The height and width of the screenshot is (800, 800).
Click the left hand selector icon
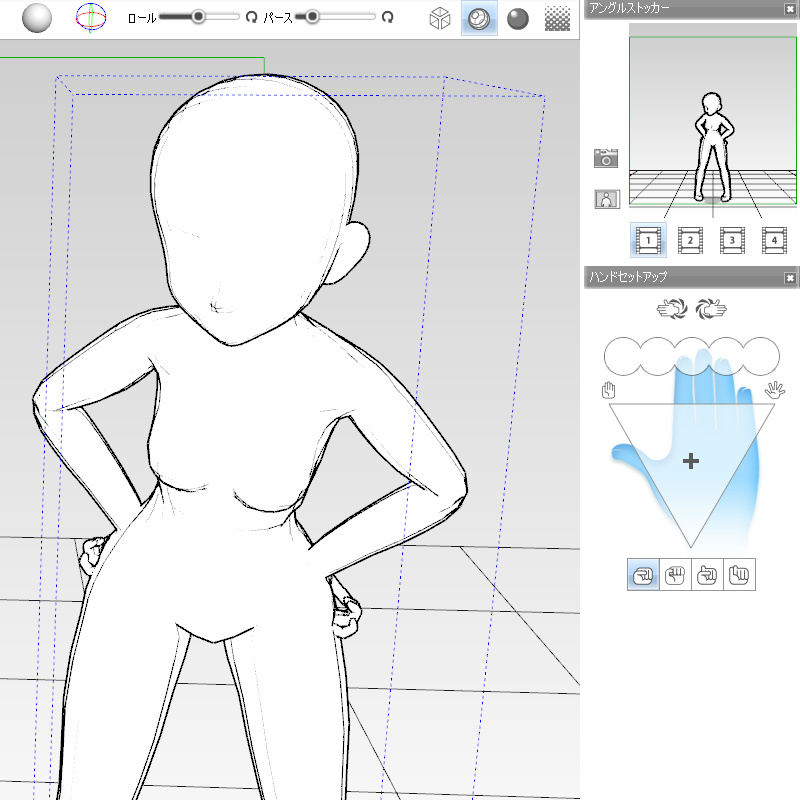672,309
